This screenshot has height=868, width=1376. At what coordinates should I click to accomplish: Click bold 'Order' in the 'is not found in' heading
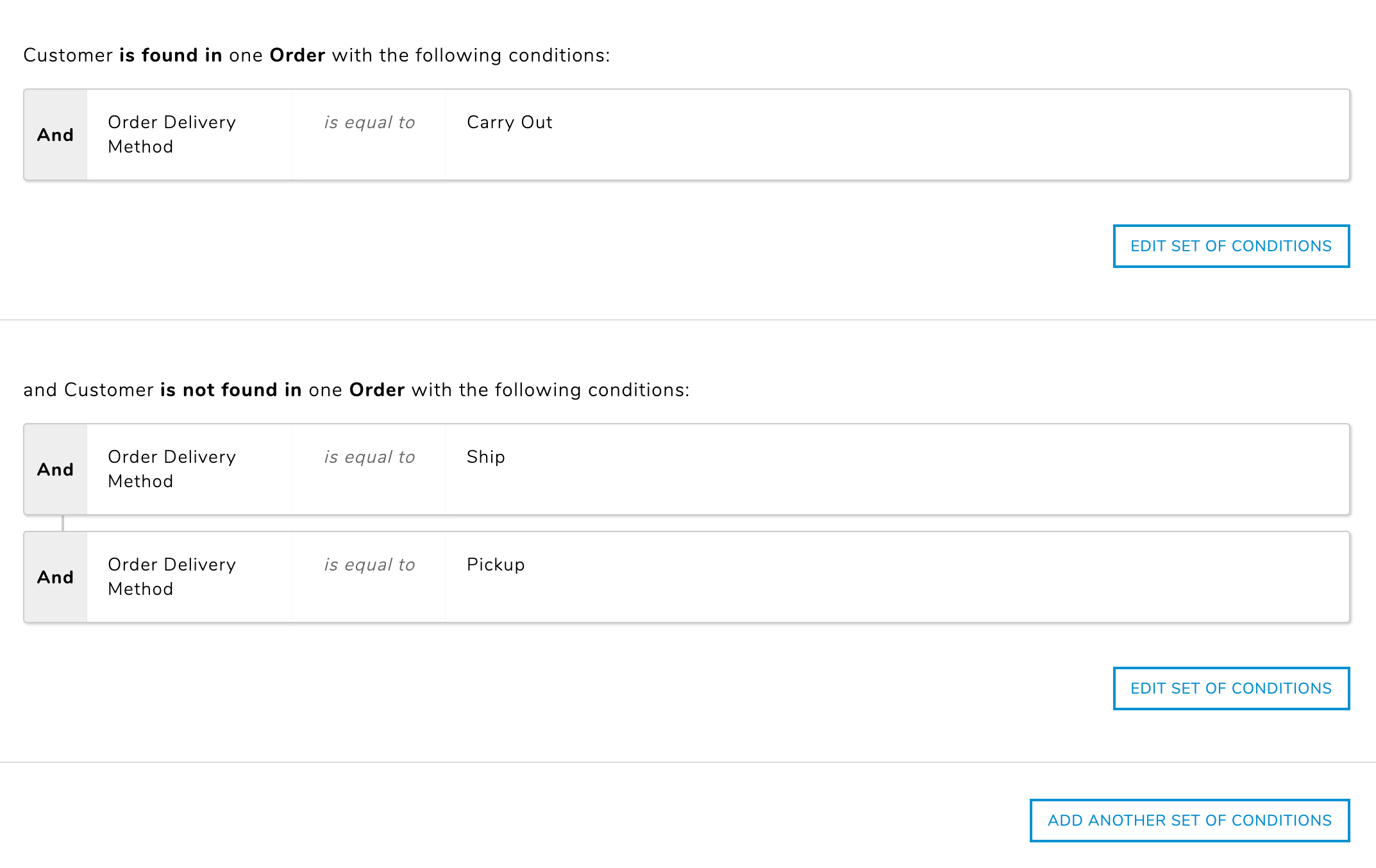point(376,390)
